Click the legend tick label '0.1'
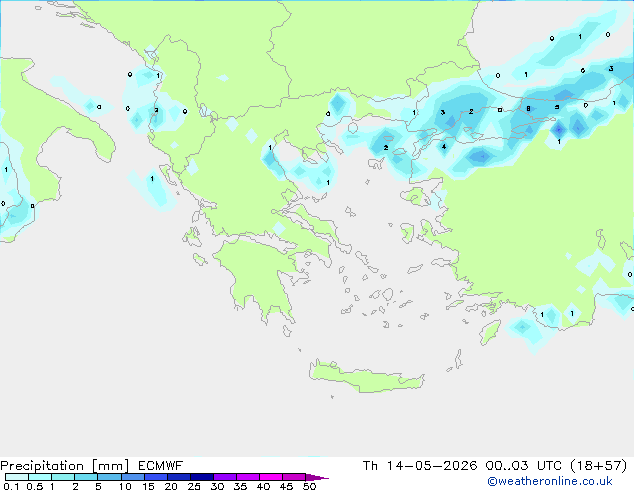The height and width of the screenshot is (490, 634). (x=11, y=486)
